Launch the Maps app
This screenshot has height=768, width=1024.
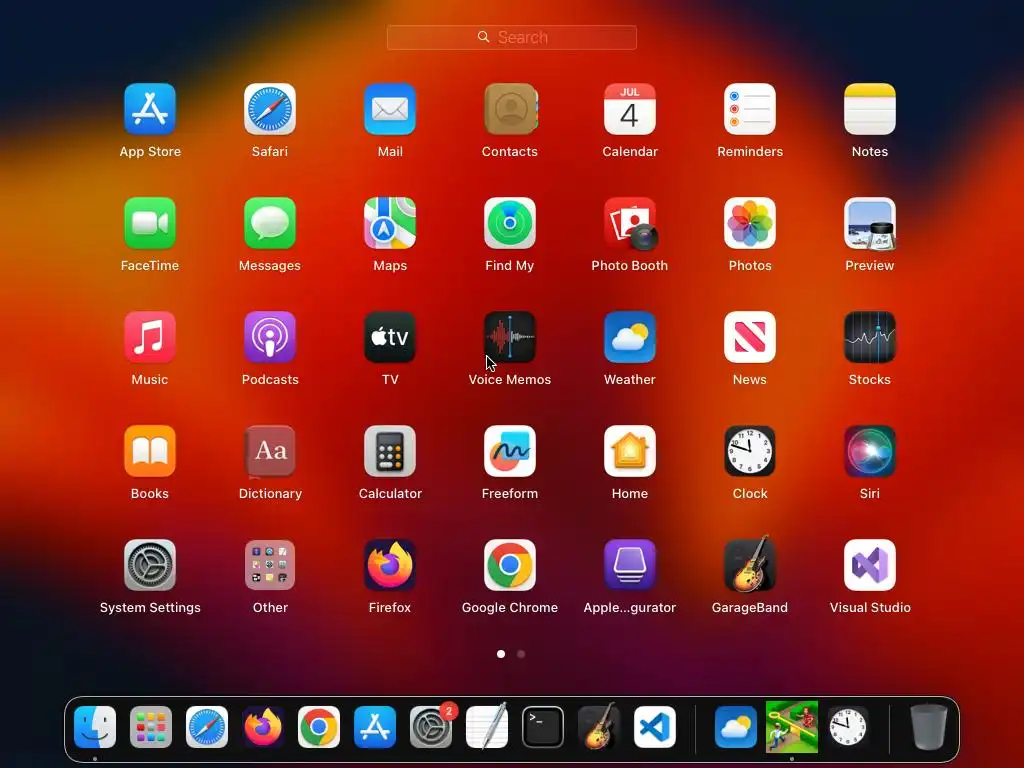click(x=390, y=223)
